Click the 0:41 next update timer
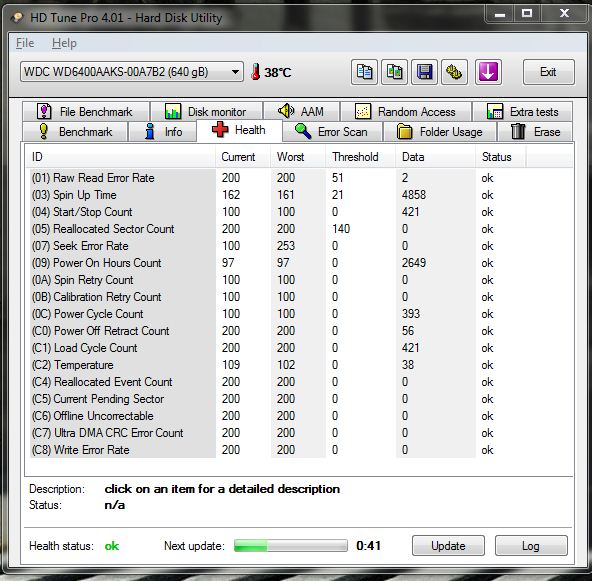The width and height of the screenshot is (592, 581). coord(368,546)
